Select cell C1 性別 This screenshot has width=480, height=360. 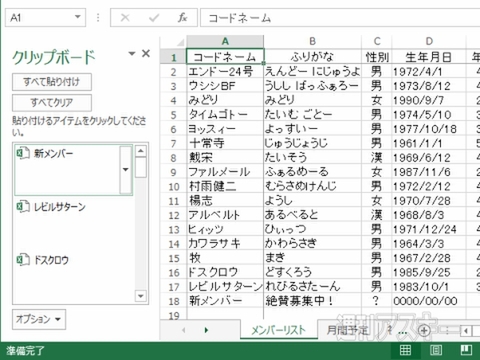pyautogui.click(x=377, y=57)
